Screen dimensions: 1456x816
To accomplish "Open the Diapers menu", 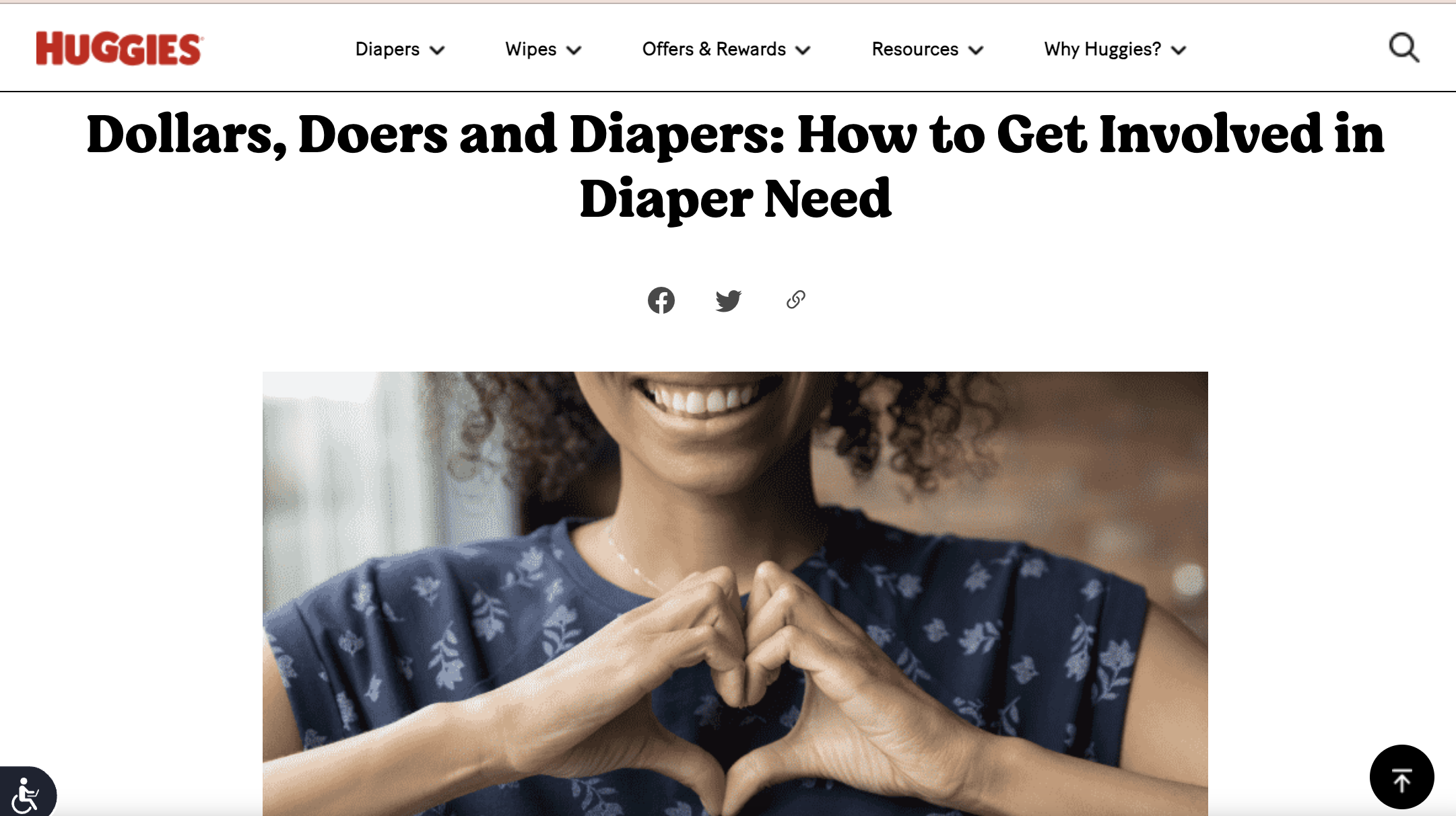I will 387,49.
